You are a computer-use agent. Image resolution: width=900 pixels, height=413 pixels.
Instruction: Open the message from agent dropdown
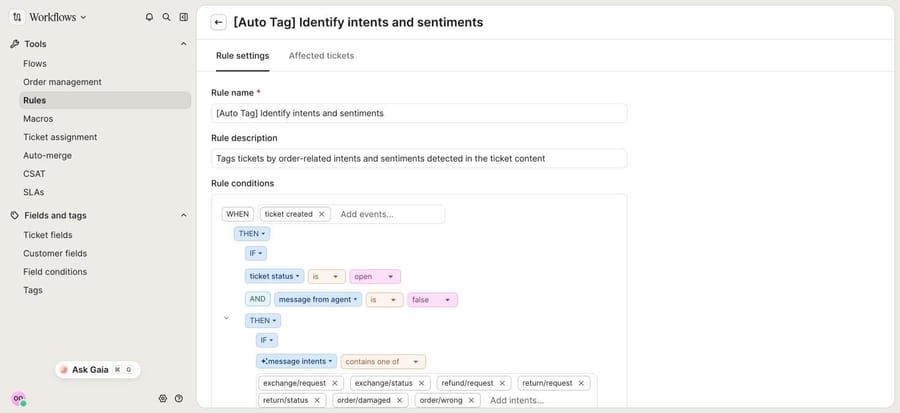click(318, 299)
